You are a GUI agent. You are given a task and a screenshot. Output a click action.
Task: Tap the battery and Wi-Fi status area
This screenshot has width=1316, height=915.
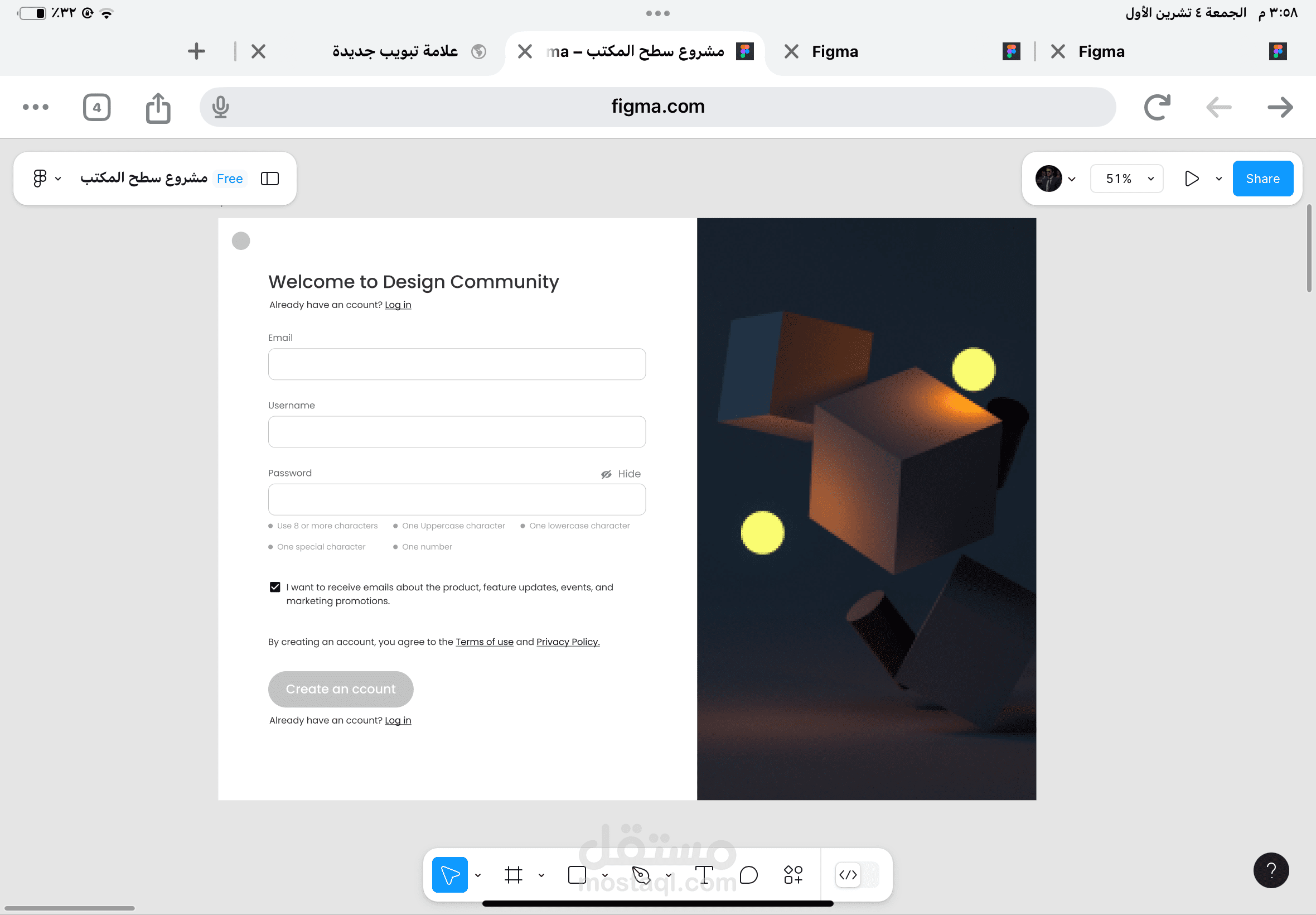pyautogui.click(x=65, y=13)
